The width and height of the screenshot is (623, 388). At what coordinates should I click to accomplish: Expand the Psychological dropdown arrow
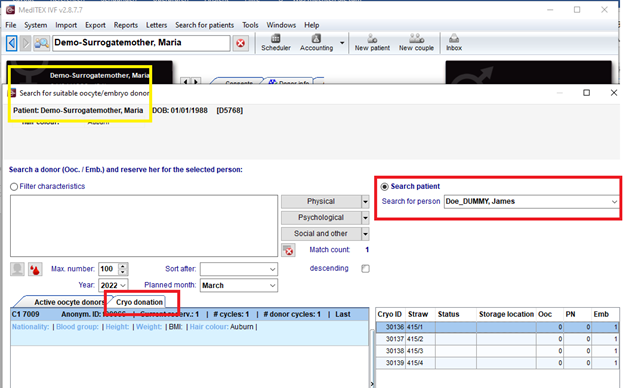[365, 218]
